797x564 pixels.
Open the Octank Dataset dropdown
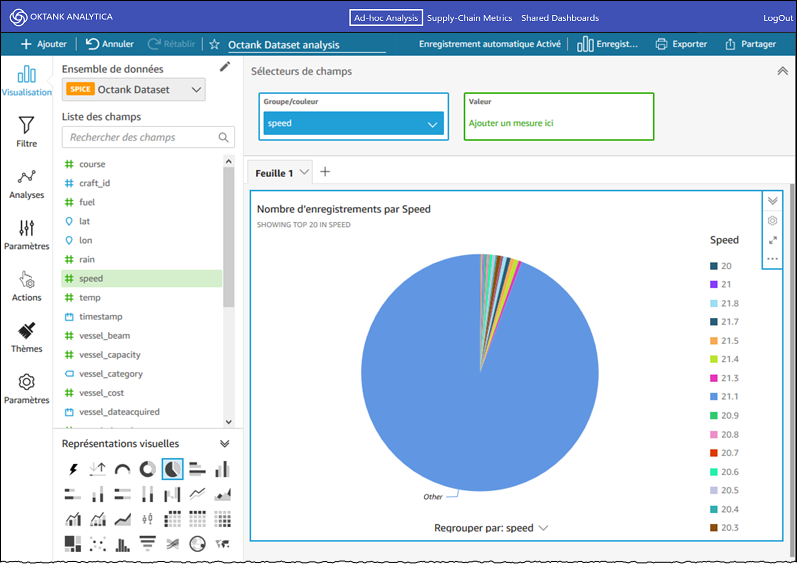134,89
